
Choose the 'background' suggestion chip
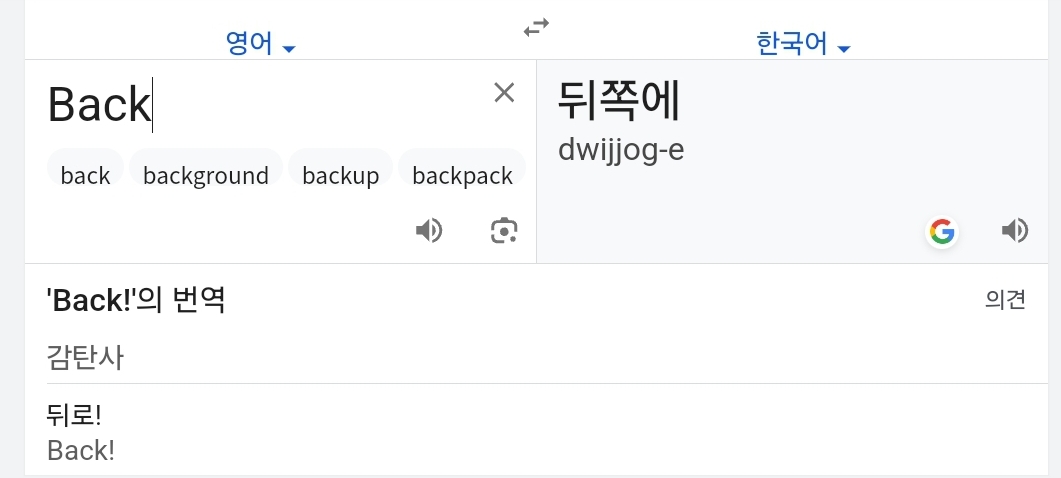coord(206,176)
